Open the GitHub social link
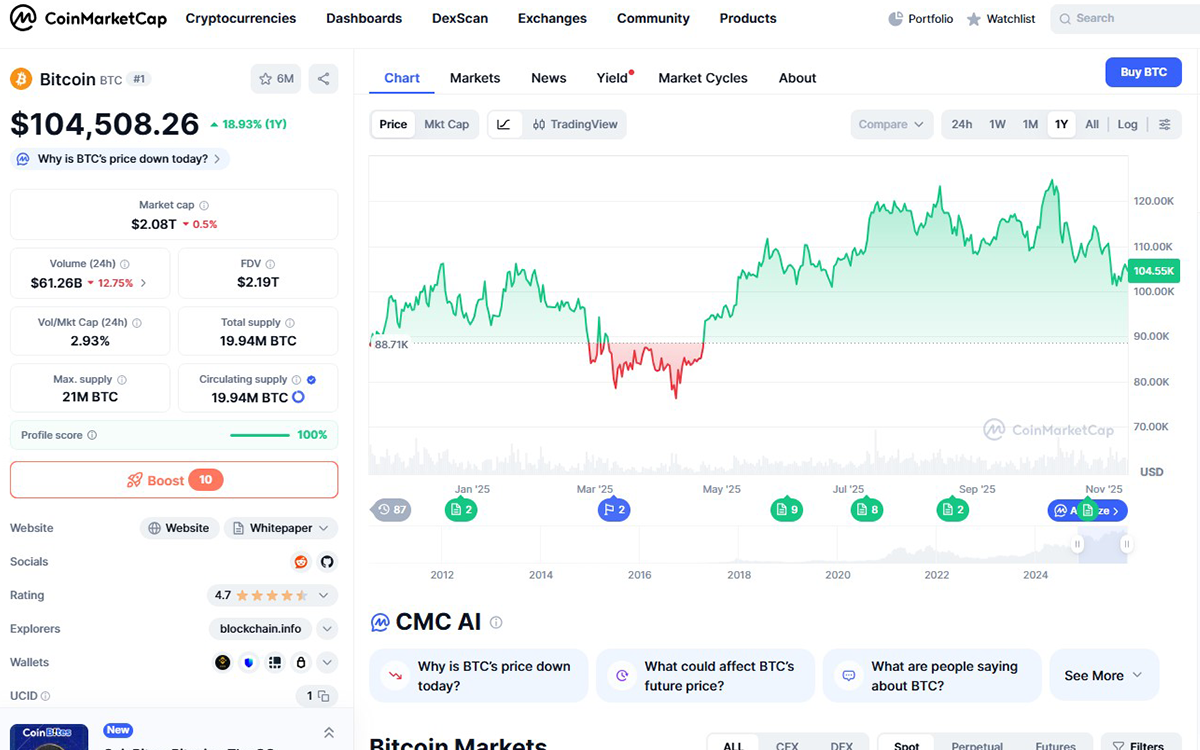The width and height of the screenshot is (1200, 750). (x=327, y=562)
